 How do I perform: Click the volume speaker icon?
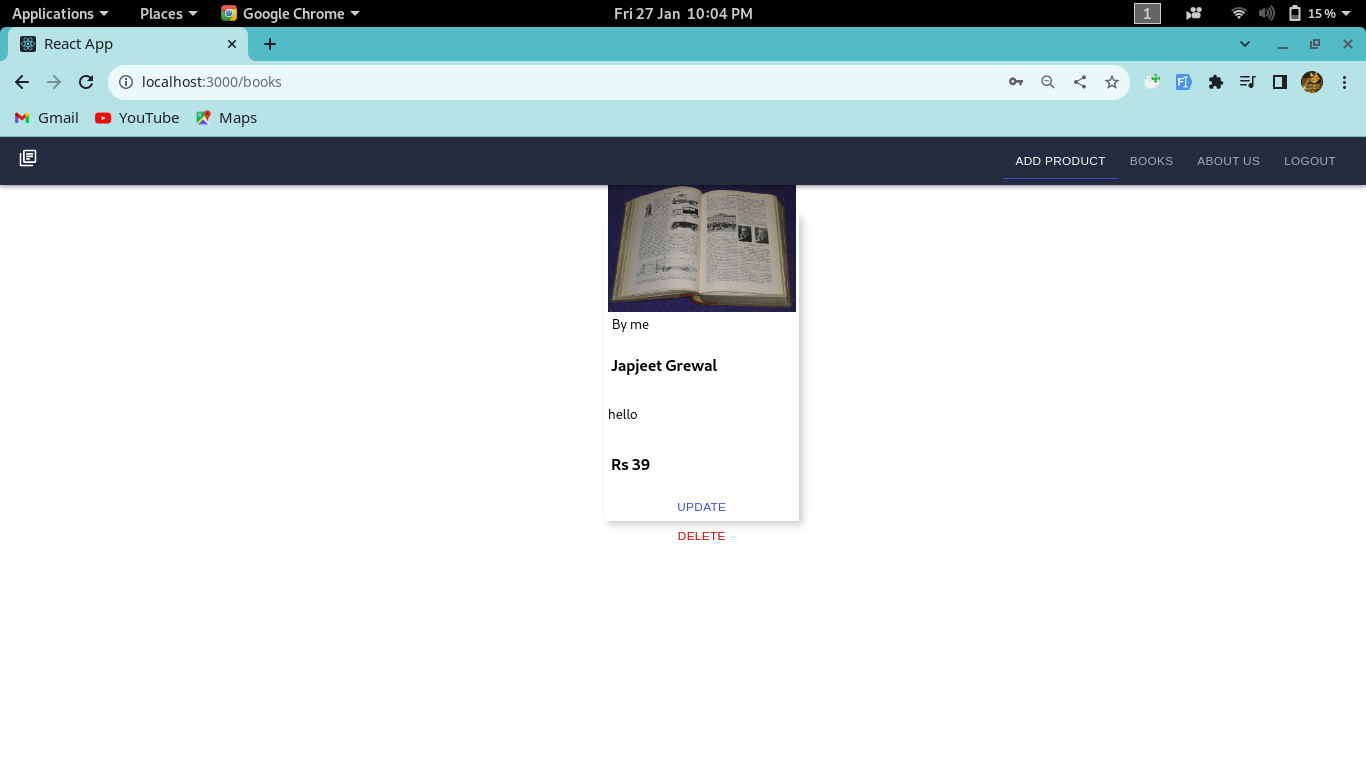pyautogui.click(x=1266, y=13)
